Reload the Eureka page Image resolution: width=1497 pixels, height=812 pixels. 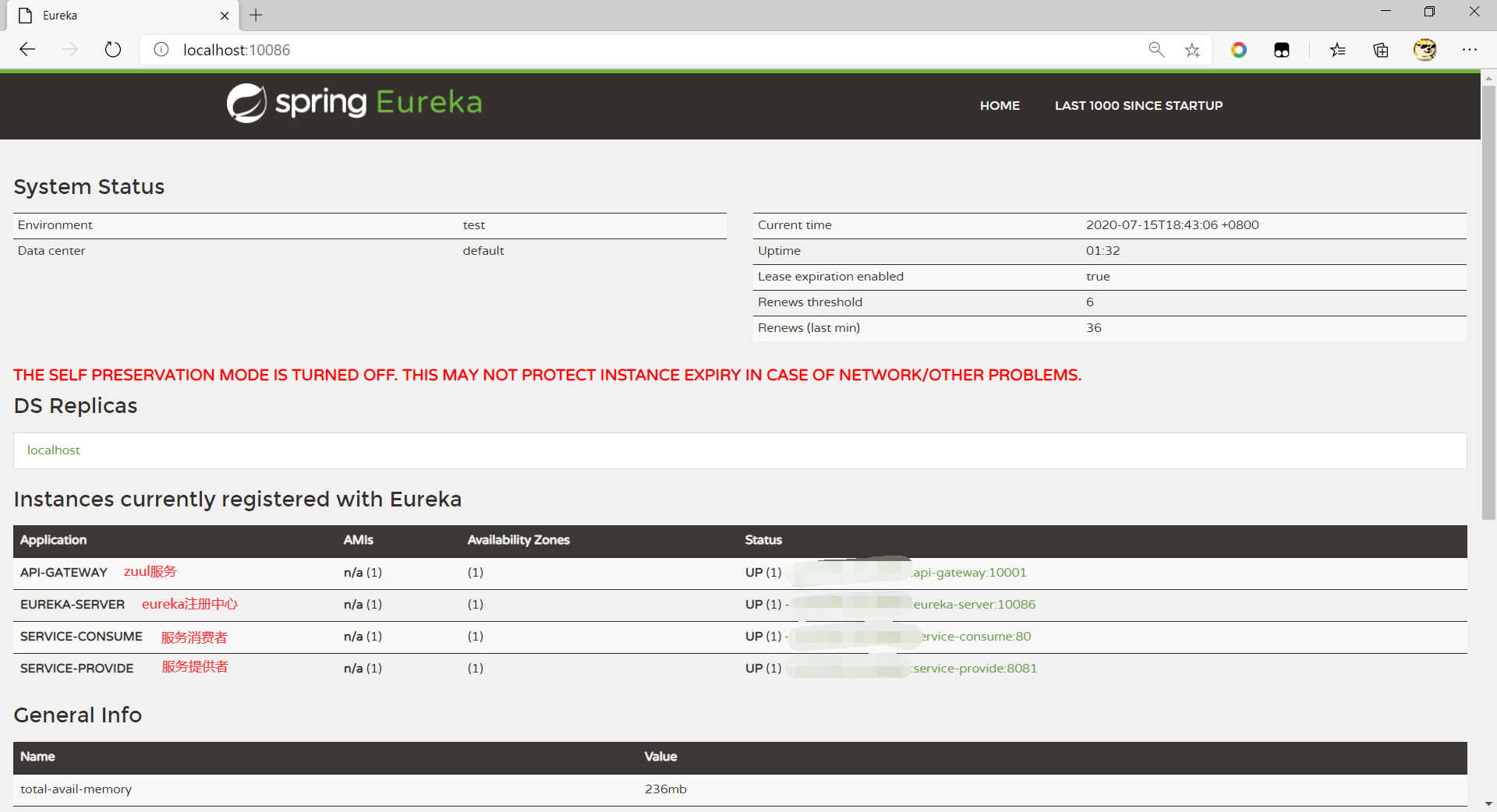click(x=113, y=50)
